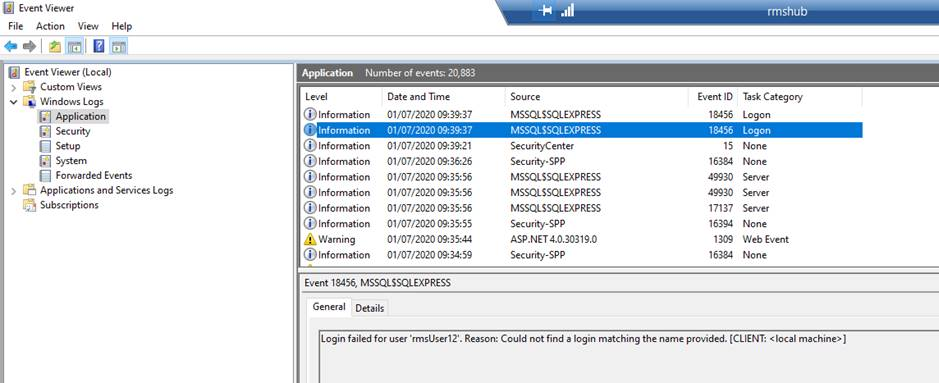Screen dimensions: 939x383
Task: Sort by Task Category column header
Action: pos(799,96)
